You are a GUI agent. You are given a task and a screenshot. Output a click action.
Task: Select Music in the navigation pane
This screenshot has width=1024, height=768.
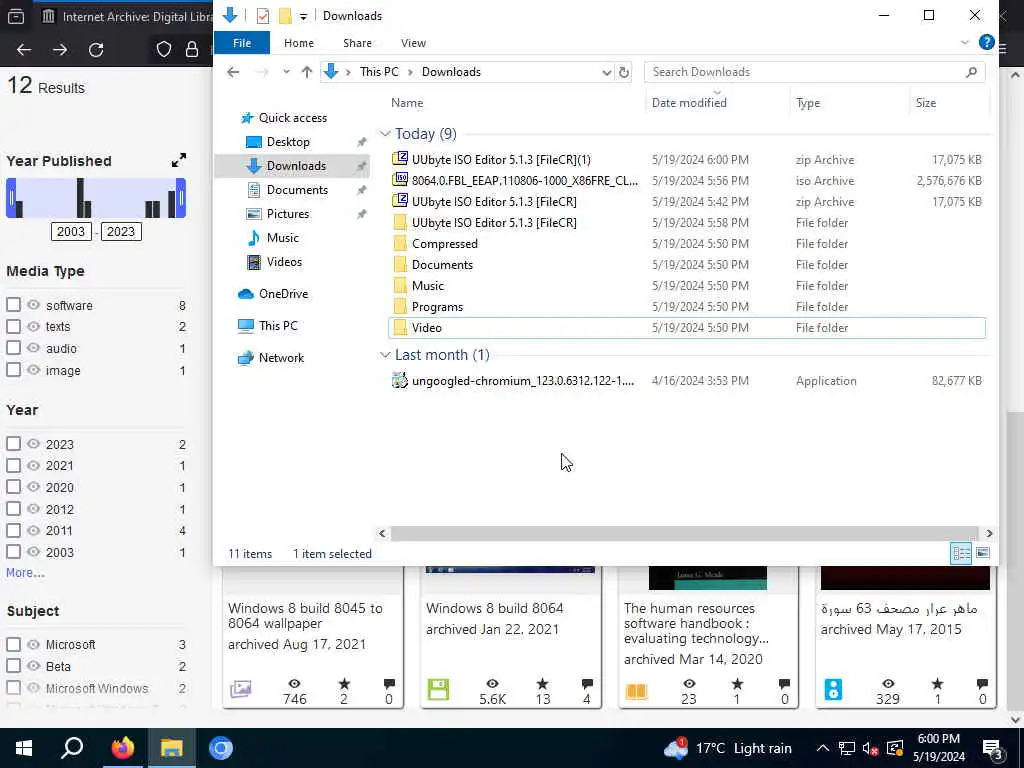pyautogui.click(x=282, y=238)
